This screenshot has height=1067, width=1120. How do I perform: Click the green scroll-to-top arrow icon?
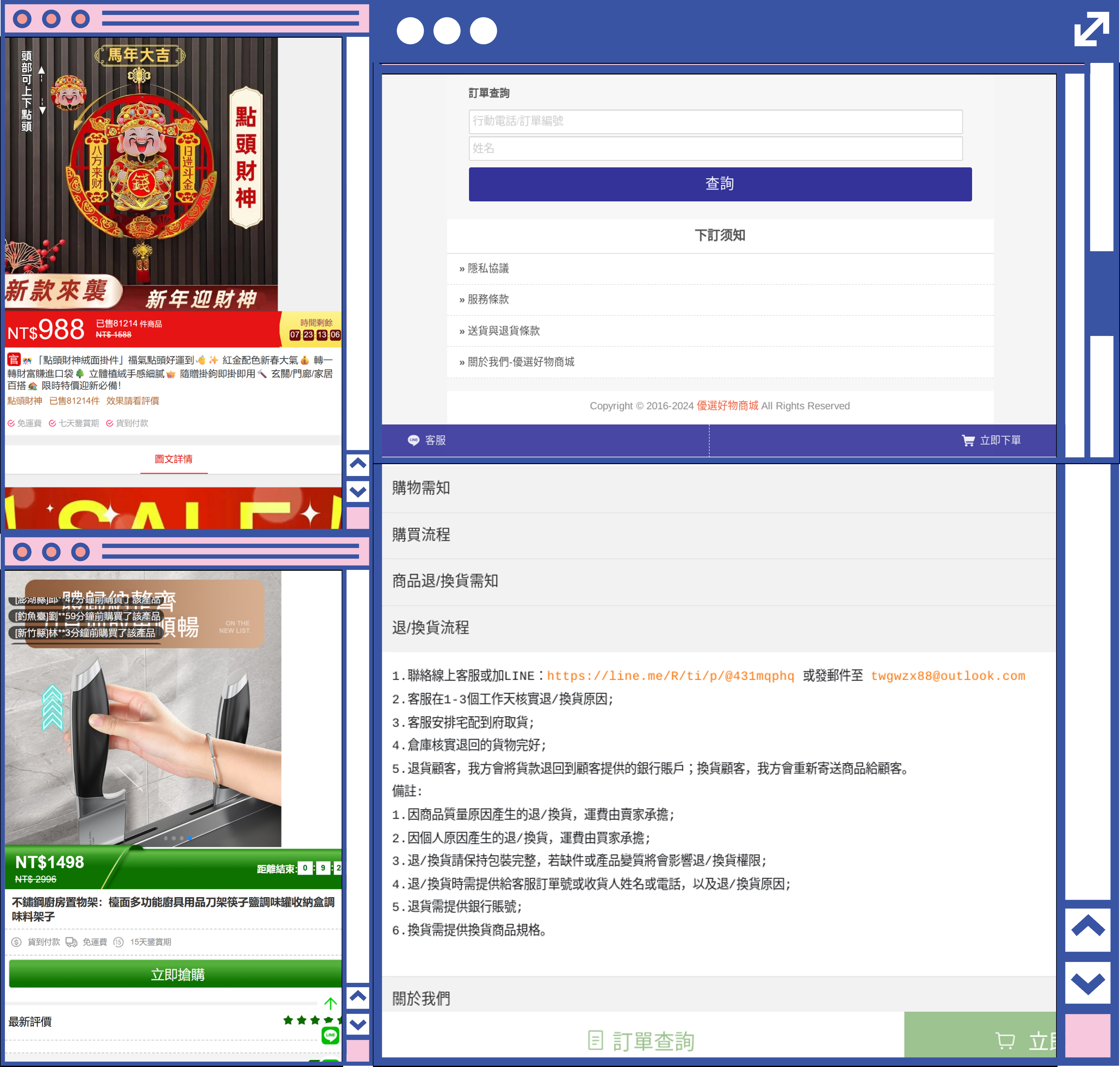[x=330, y=1003]
